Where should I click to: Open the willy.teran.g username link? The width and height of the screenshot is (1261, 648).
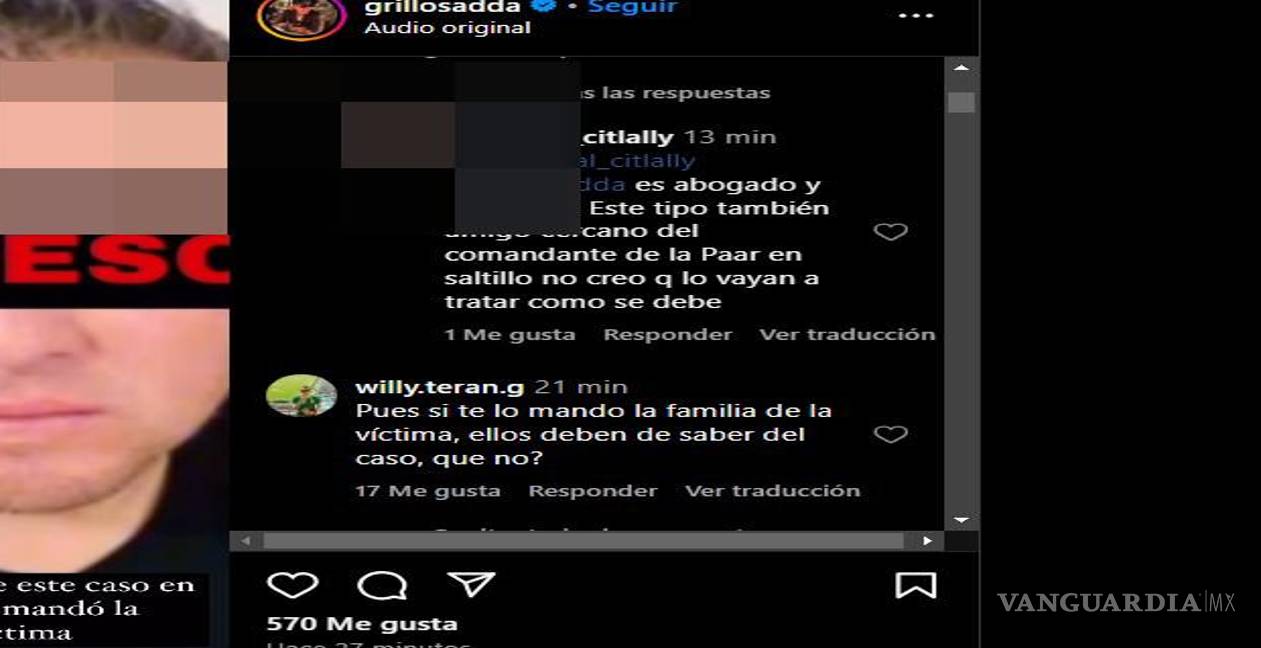[x=439, y=387]
